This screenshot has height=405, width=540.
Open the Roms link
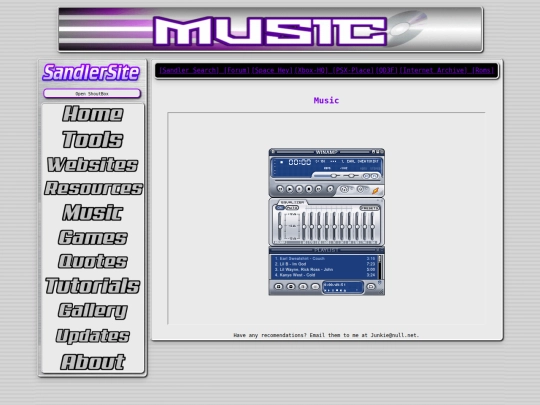click(483, 70)
